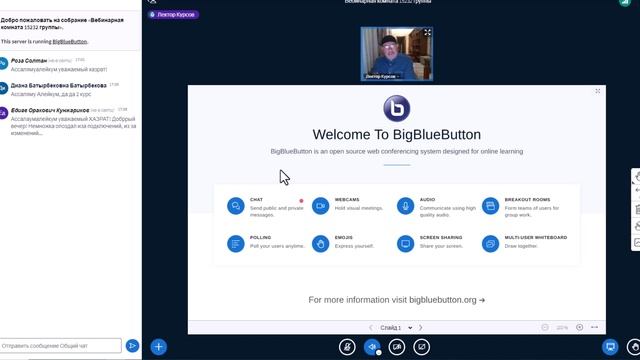Screen dimensions: 640x360
Task: Click the Multi-User Whiteboard icon on slide
Action: click(x=490, y=244)
